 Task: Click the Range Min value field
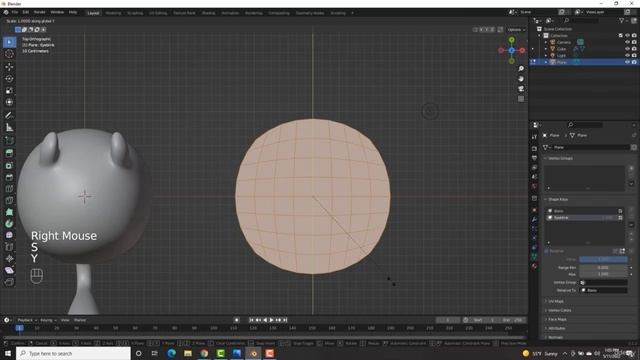point(603,268)
